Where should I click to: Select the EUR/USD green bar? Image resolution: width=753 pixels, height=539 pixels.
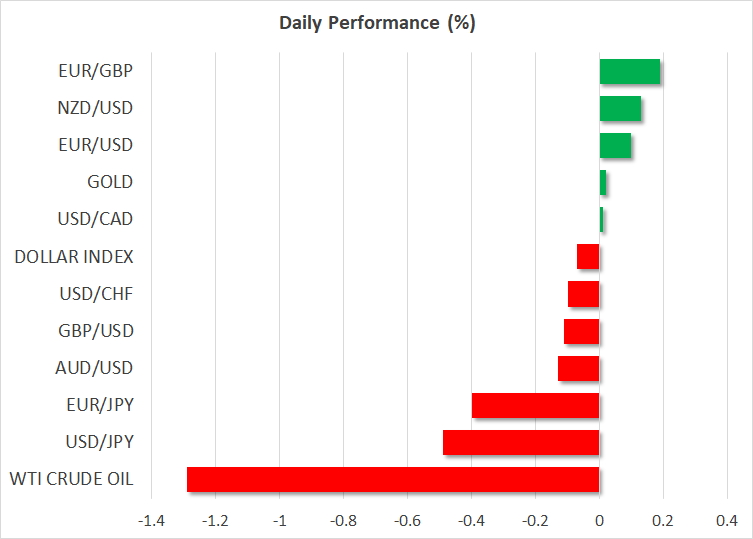(615, 146)
